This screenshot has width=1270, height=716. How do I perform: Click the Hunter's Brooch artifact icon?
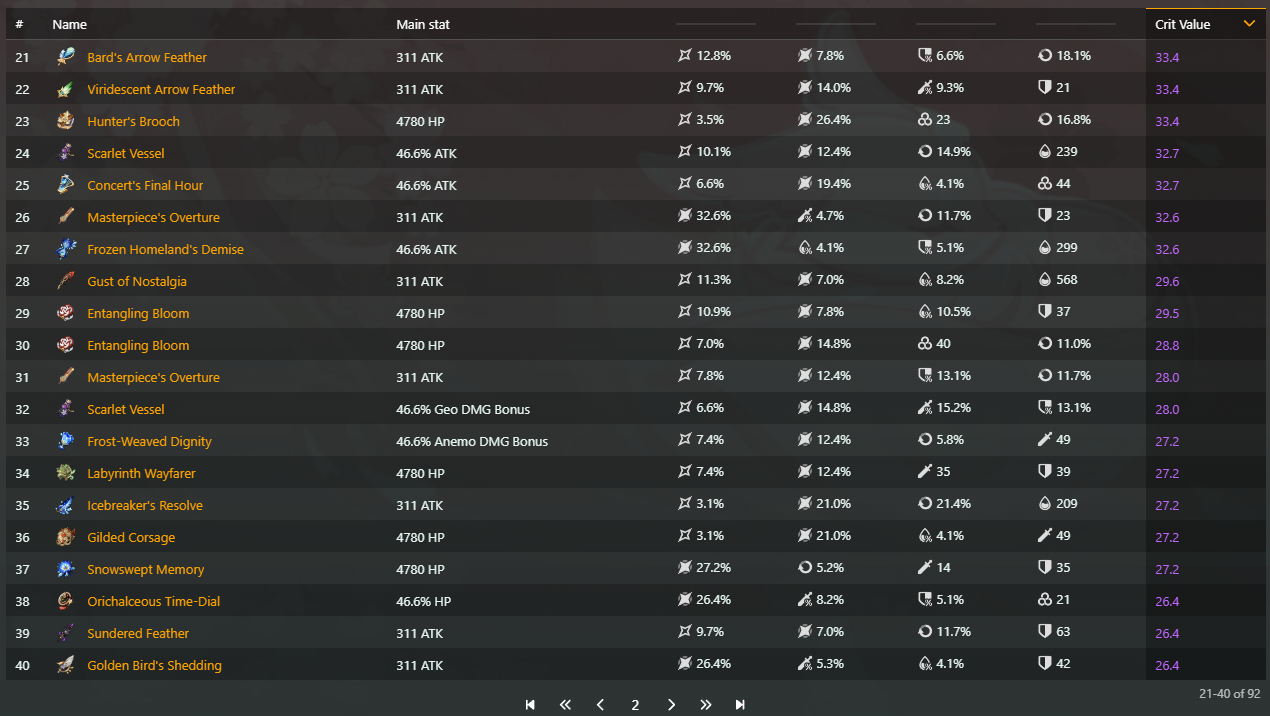coord(66,121)
